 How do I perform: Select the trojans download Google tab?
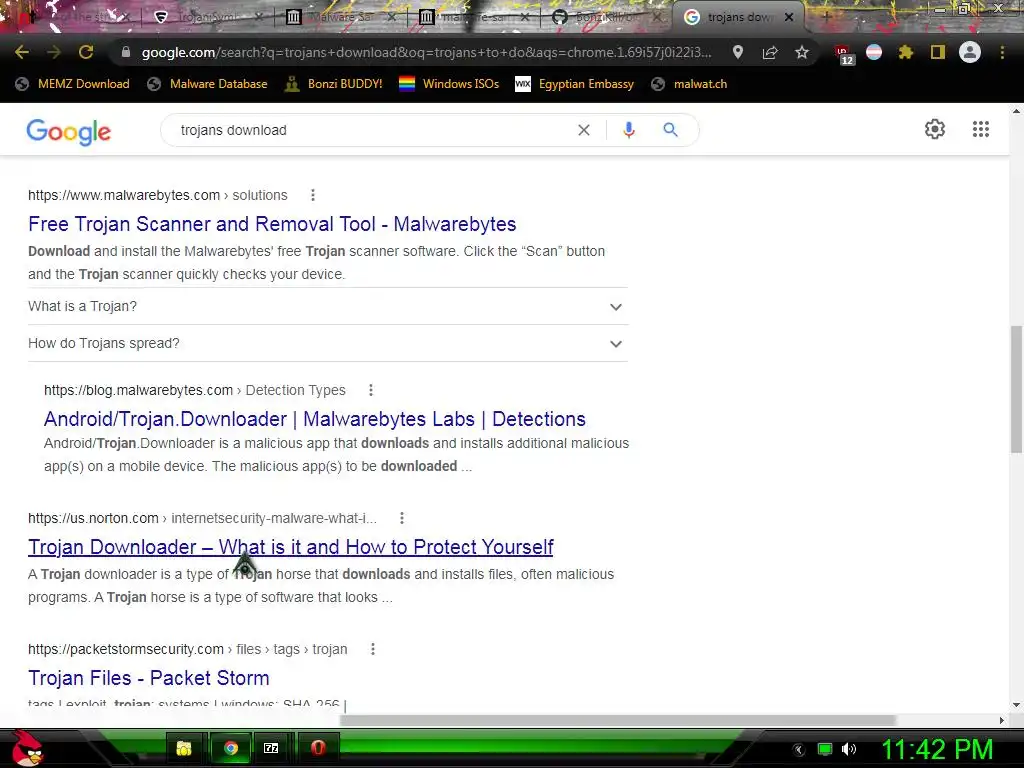point(738,17)
